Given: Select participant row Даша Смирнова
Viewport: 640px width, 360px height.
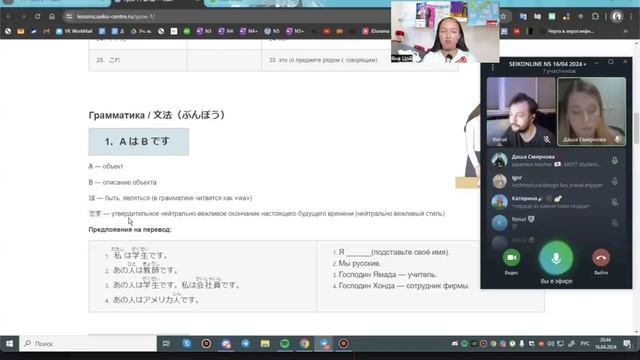Looking at the screenshot, I should point(556,160).
